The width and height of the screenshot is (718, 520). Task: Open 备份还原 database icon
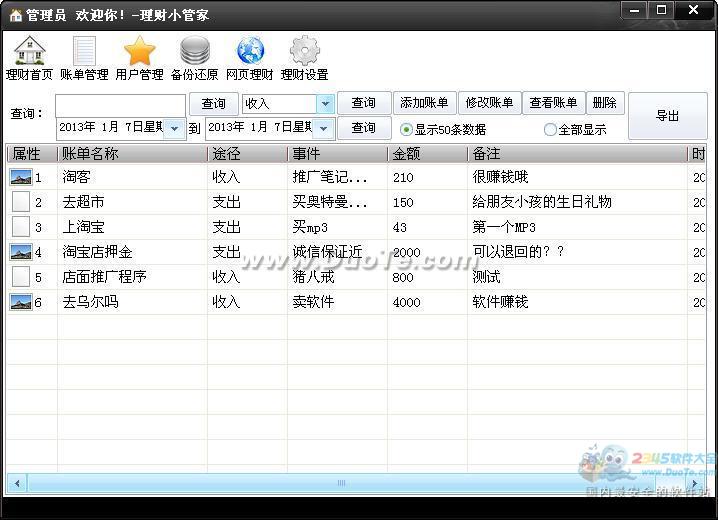pyautogui.click(x=194, y=51)
